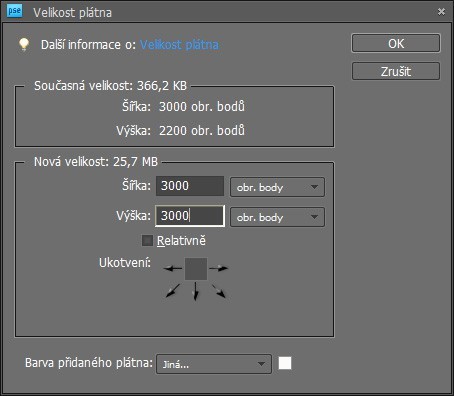This screenshot has width=454, height=396.
Task: Open the Velikost plátna help link
Action: pyautogui.click(x=179, y=45)
